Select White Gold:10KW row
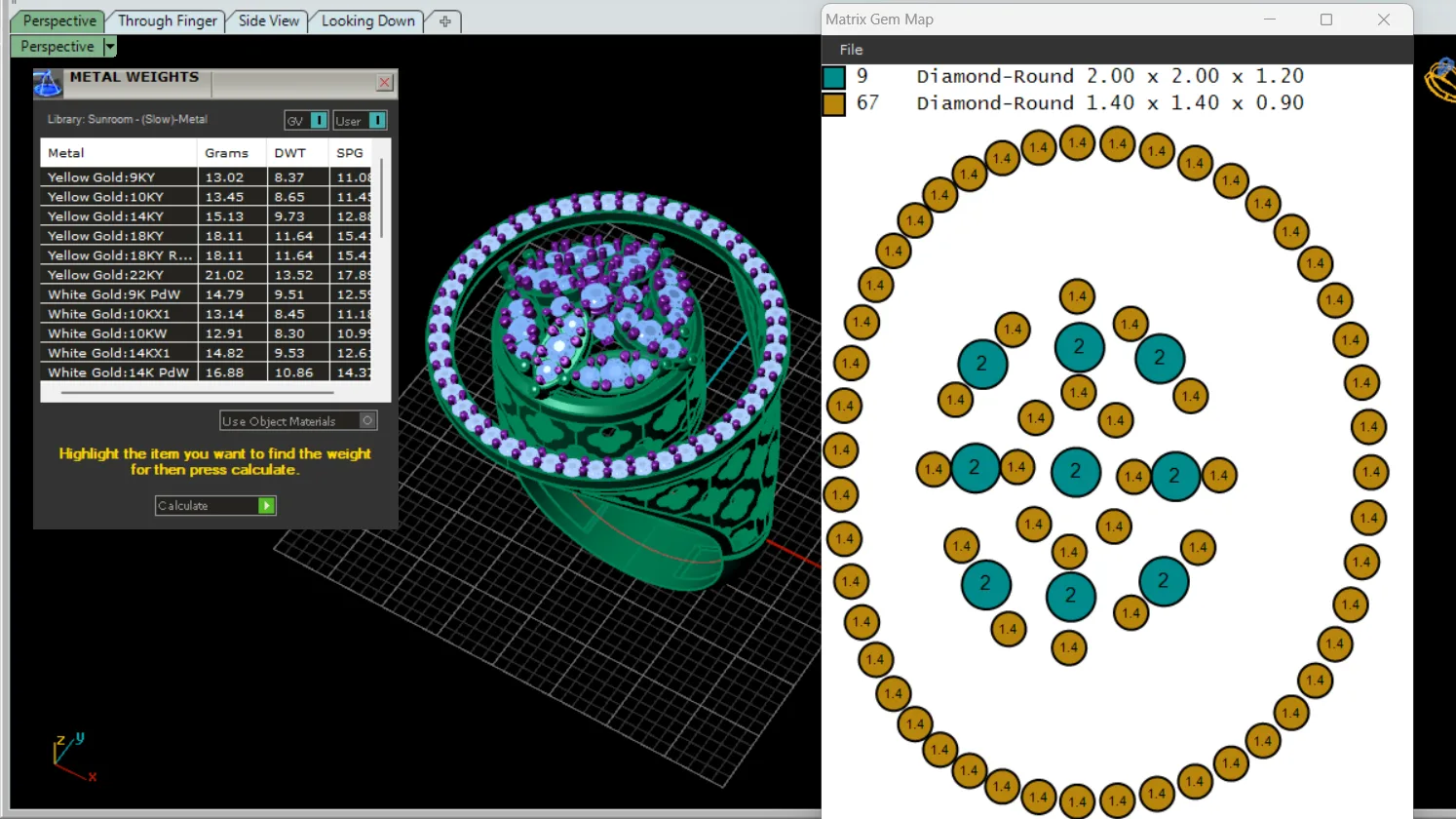 pos(205,333)
